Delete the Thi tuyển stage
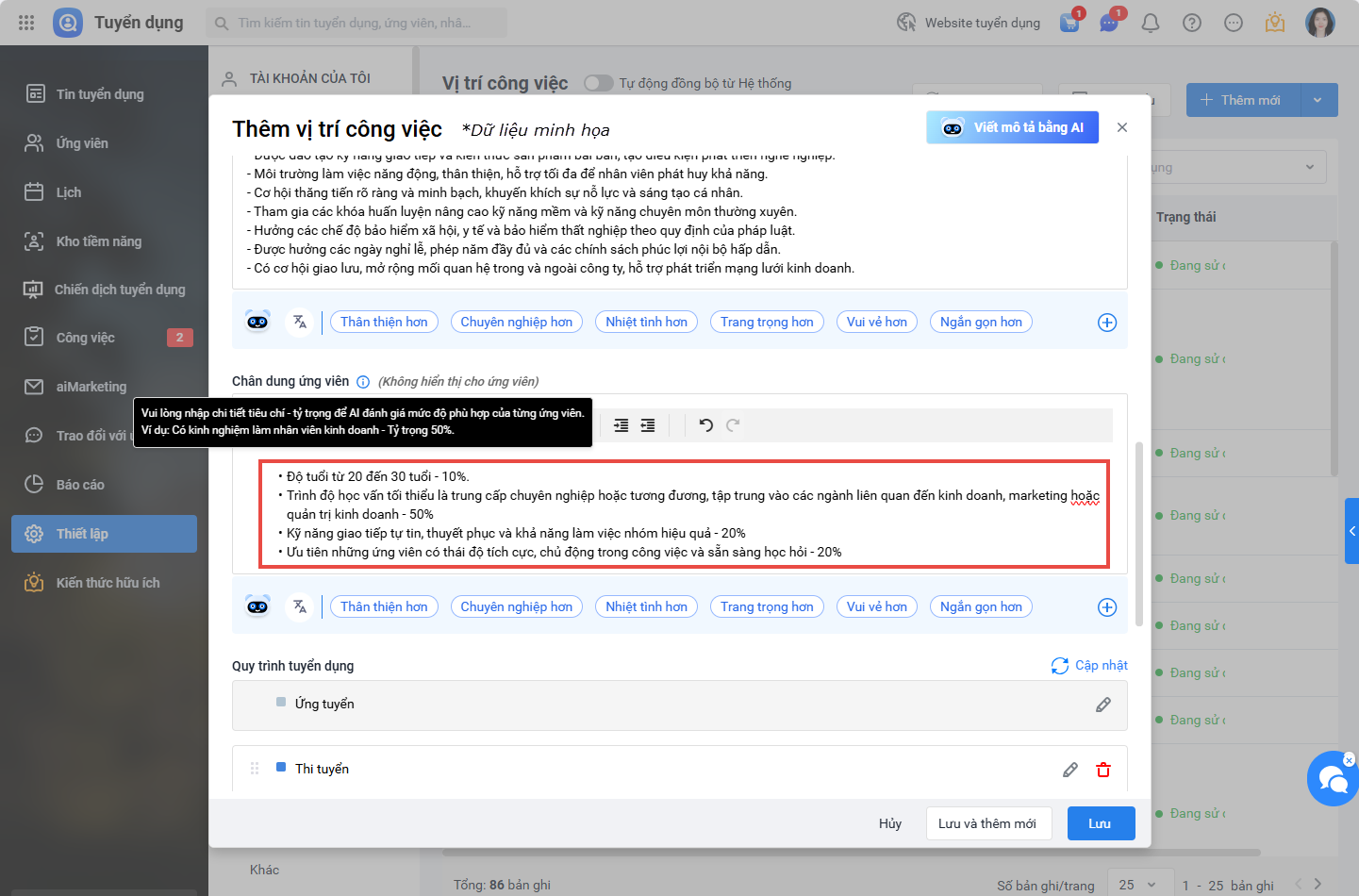1359x896 pixels. pos(1102,770)
